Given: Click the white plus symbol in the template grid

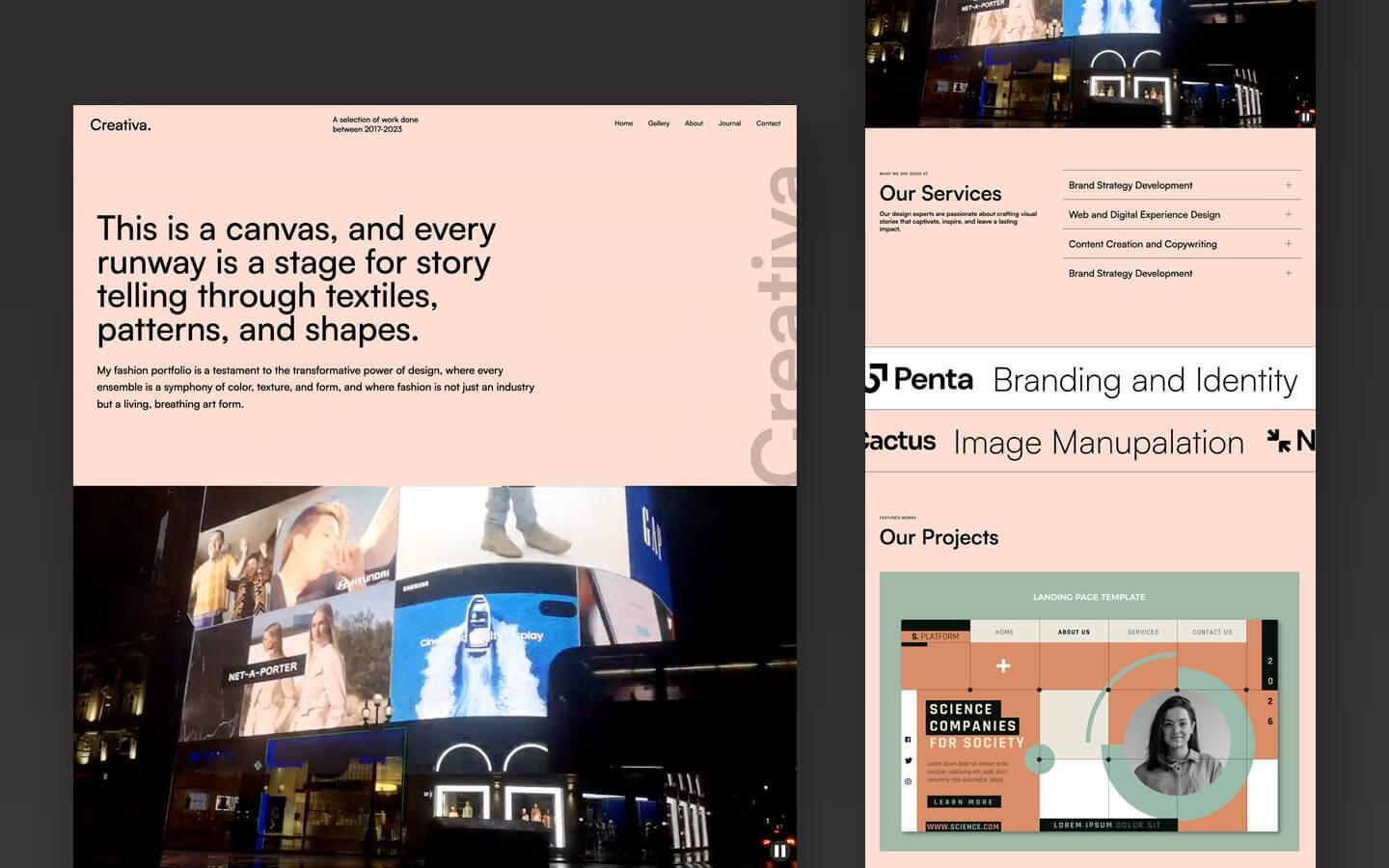Looking at the screenshot, I should 1004,665.
